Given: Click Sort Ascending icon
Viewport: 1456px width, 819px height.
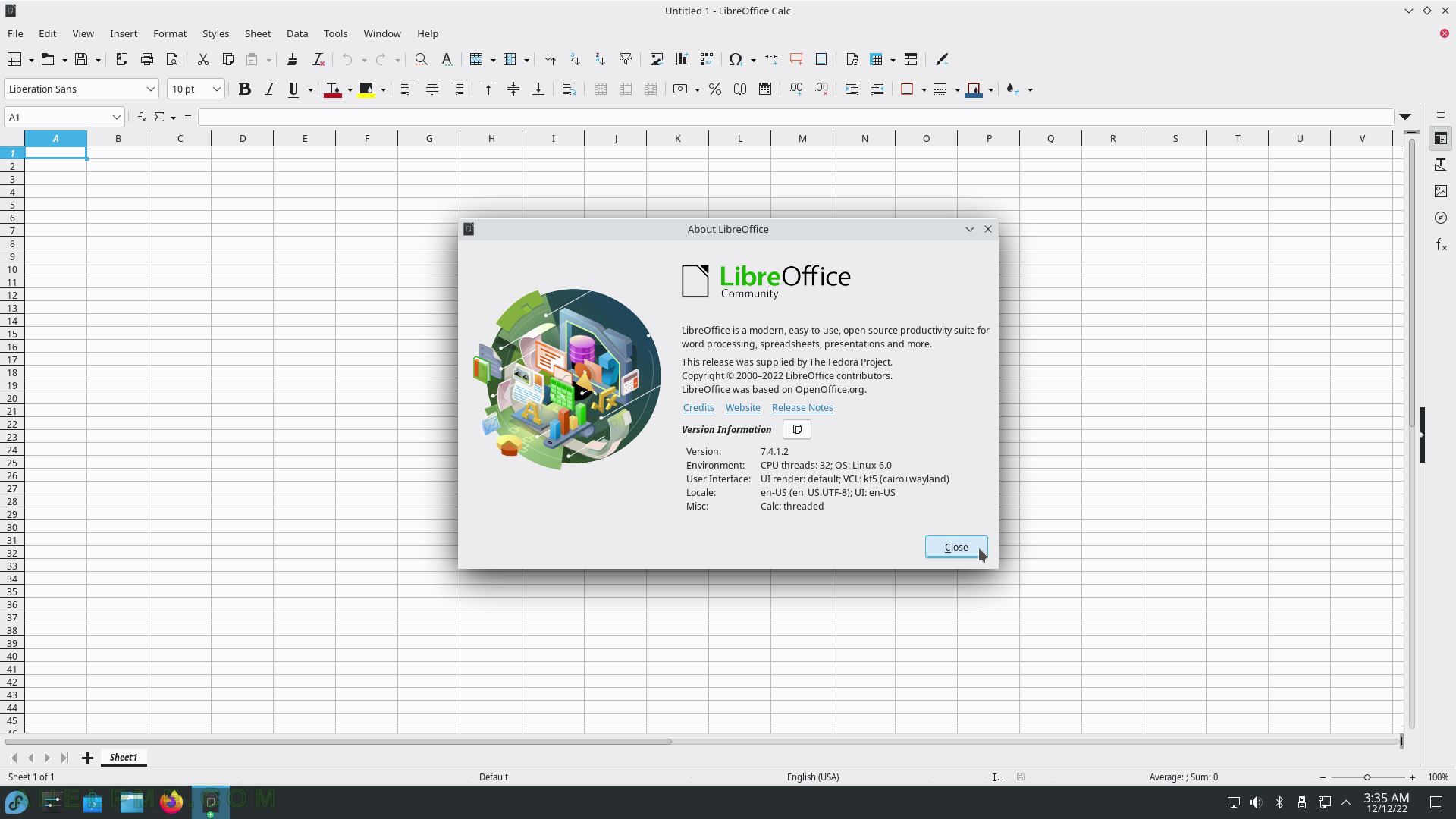Looking at the screenshot, I should click(575, 59).
